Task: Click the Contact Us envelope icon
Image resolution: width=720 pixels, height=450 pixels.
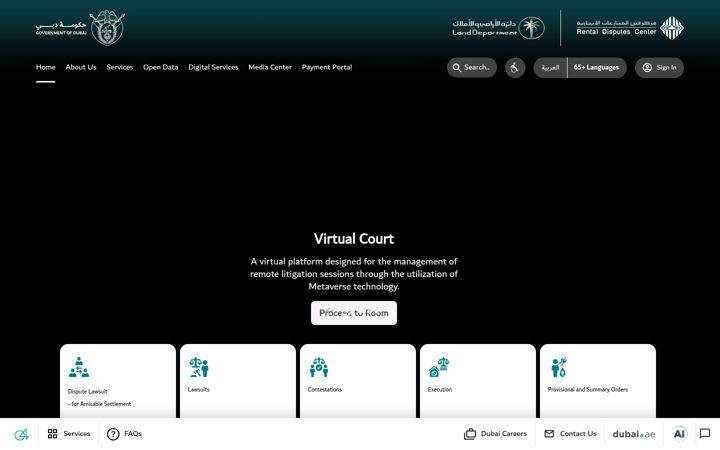Action: tap(549, 433)
